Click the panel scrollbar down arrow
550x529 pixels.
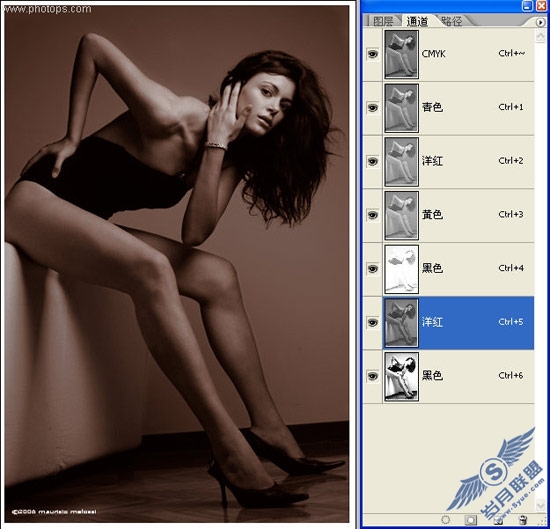point(541,504)
